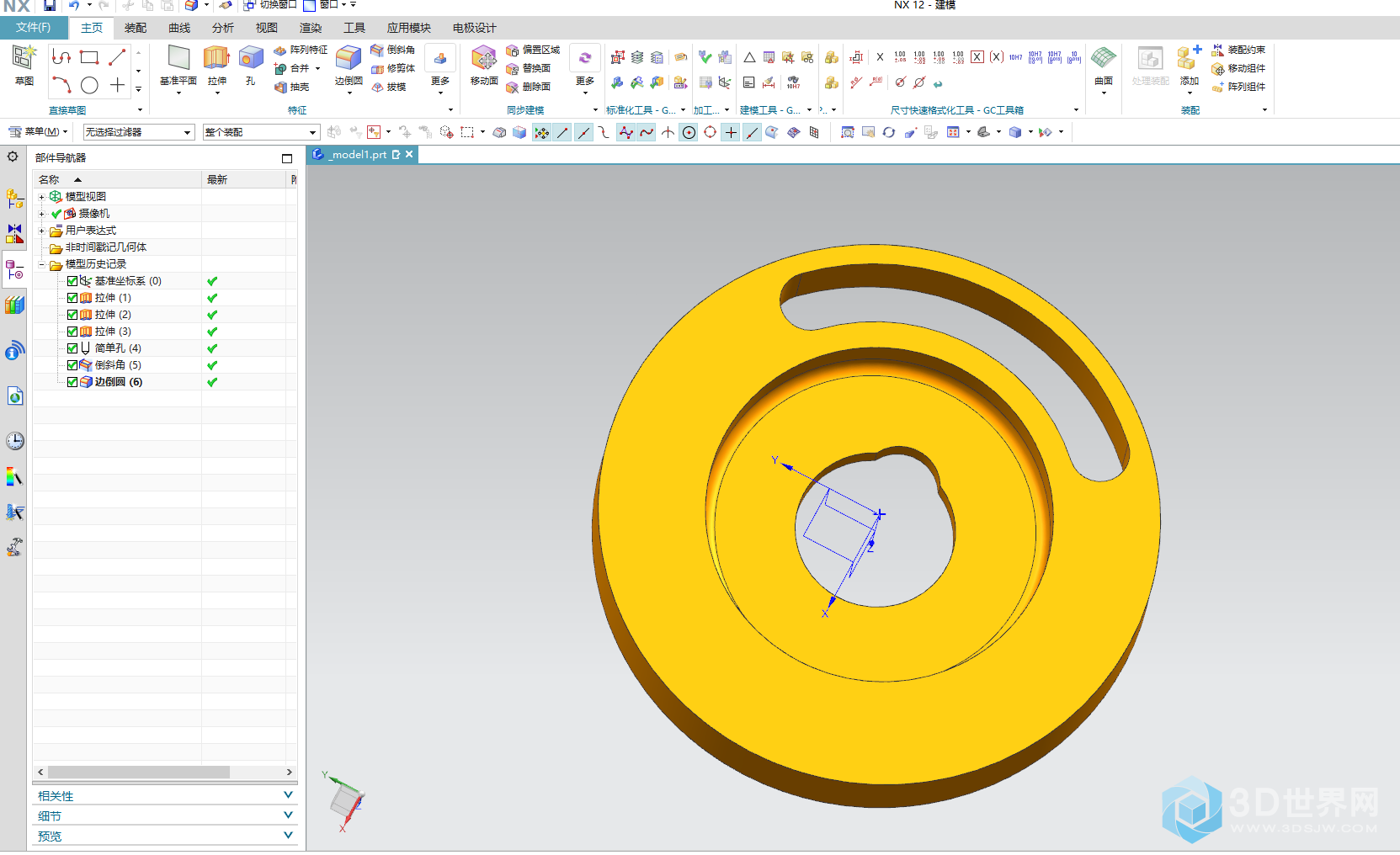Image resolution: width=1400 pixels, height=855 pixels.
Task: Click the 修剪体 trim body tool
Action: pos(393,68)
